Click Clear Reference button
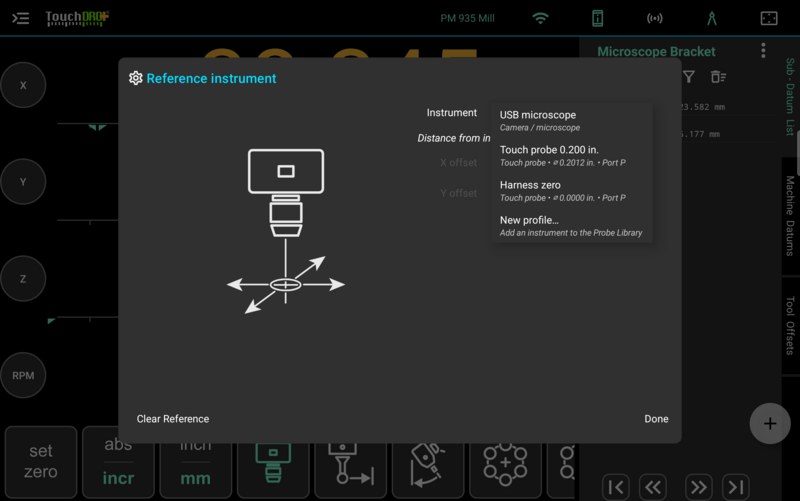This screenshot has width=800, height=501. (x=173, y=419)
